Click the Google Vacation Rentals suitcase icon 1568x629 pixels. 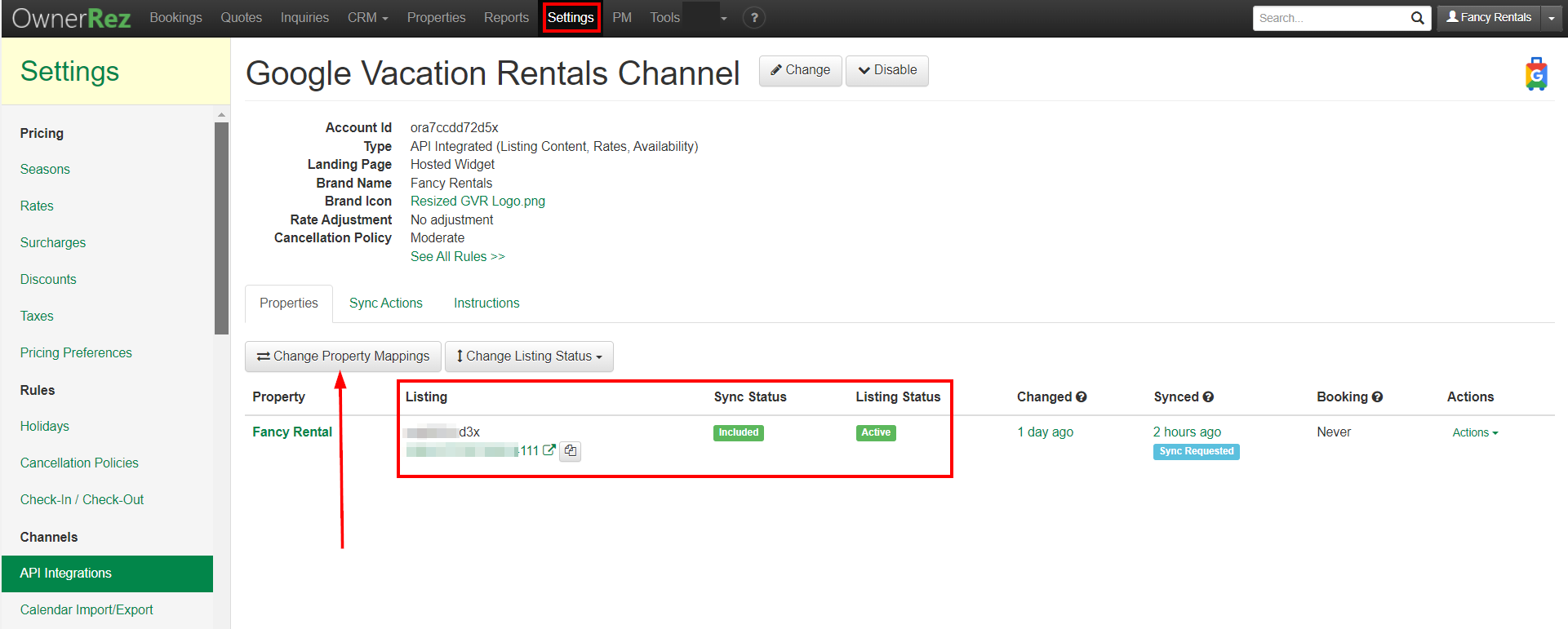[x=1537, y=74]
